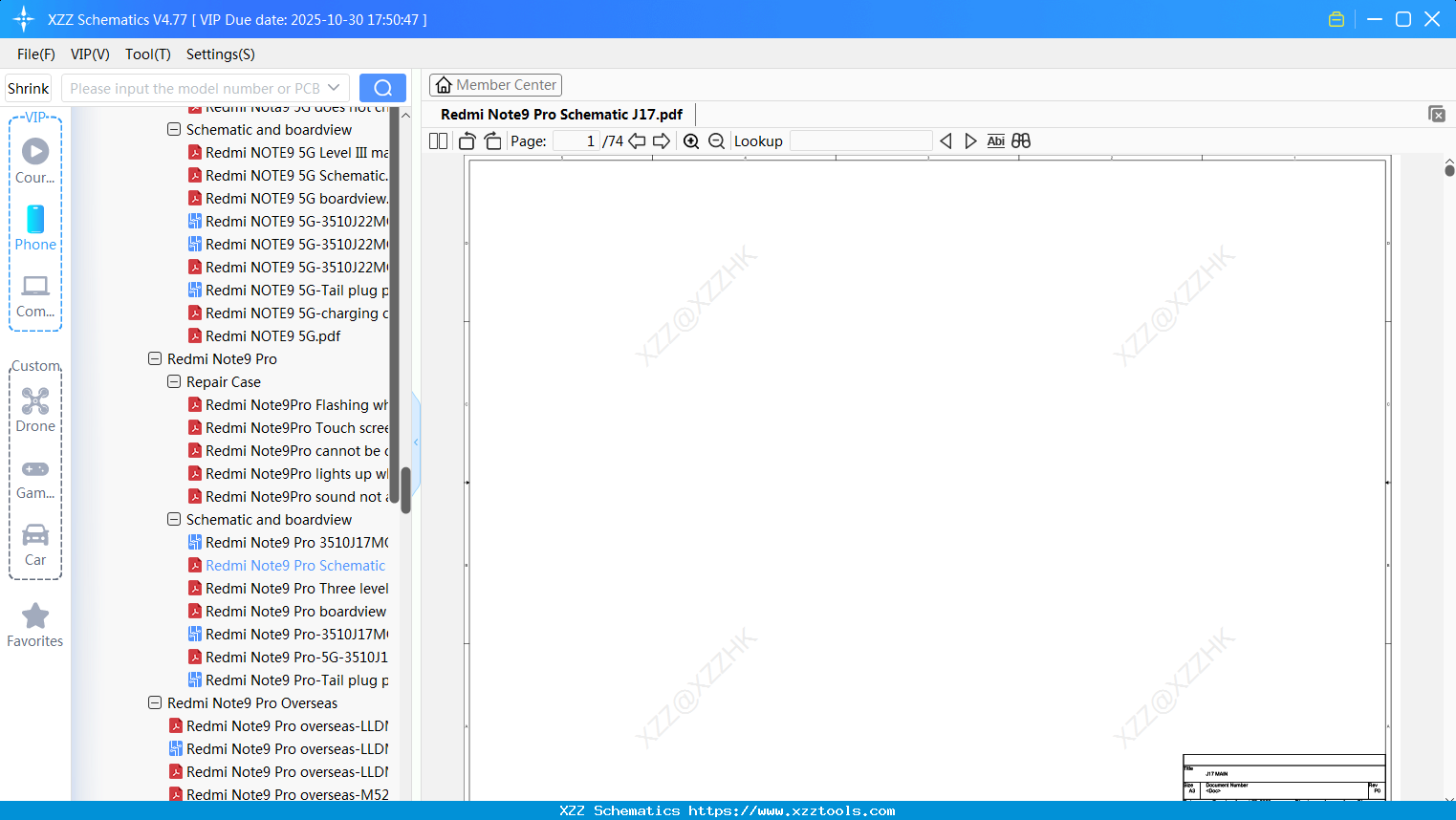Go to the next page arrow

click(662, 141)
